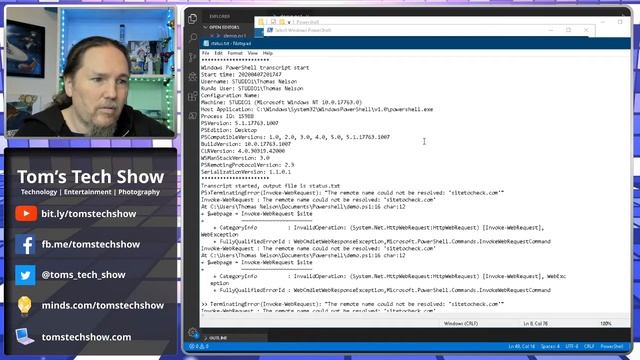Click the PowerShell window title icon
Viewport: 640px width, 360px height.
tap(269, 30)
